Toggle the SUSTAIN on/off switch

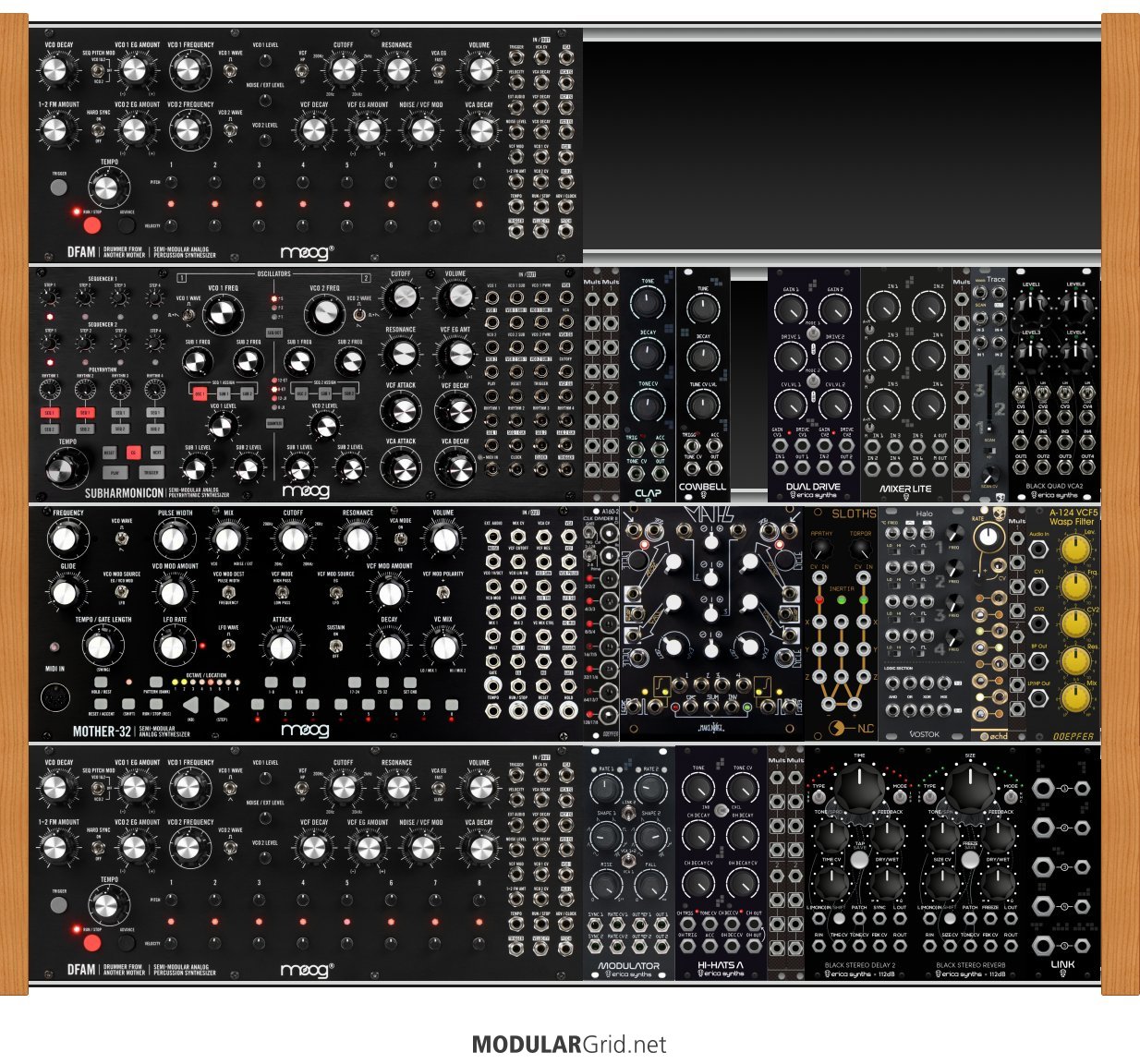[x=335, y=645]
